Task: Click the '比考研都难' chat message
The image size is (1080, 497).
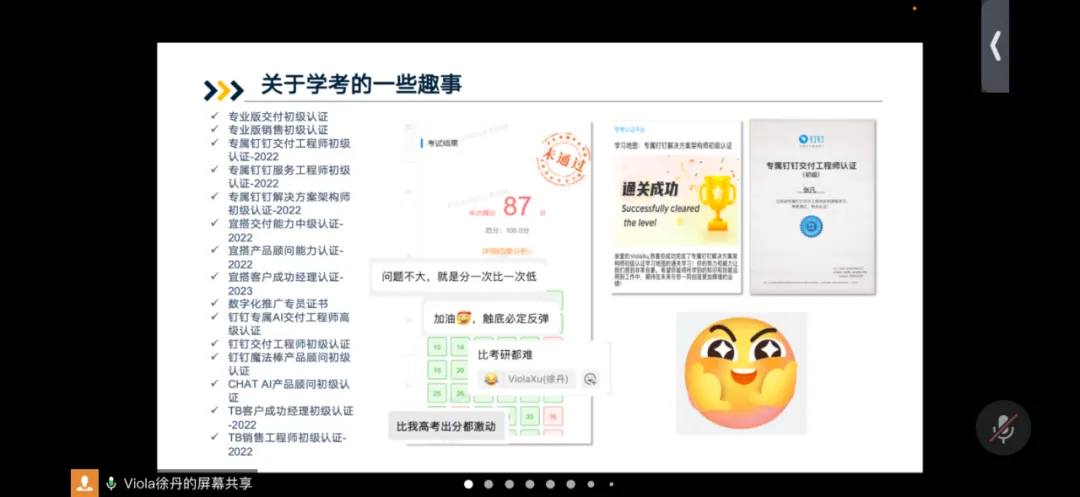Action: (505, 355)
